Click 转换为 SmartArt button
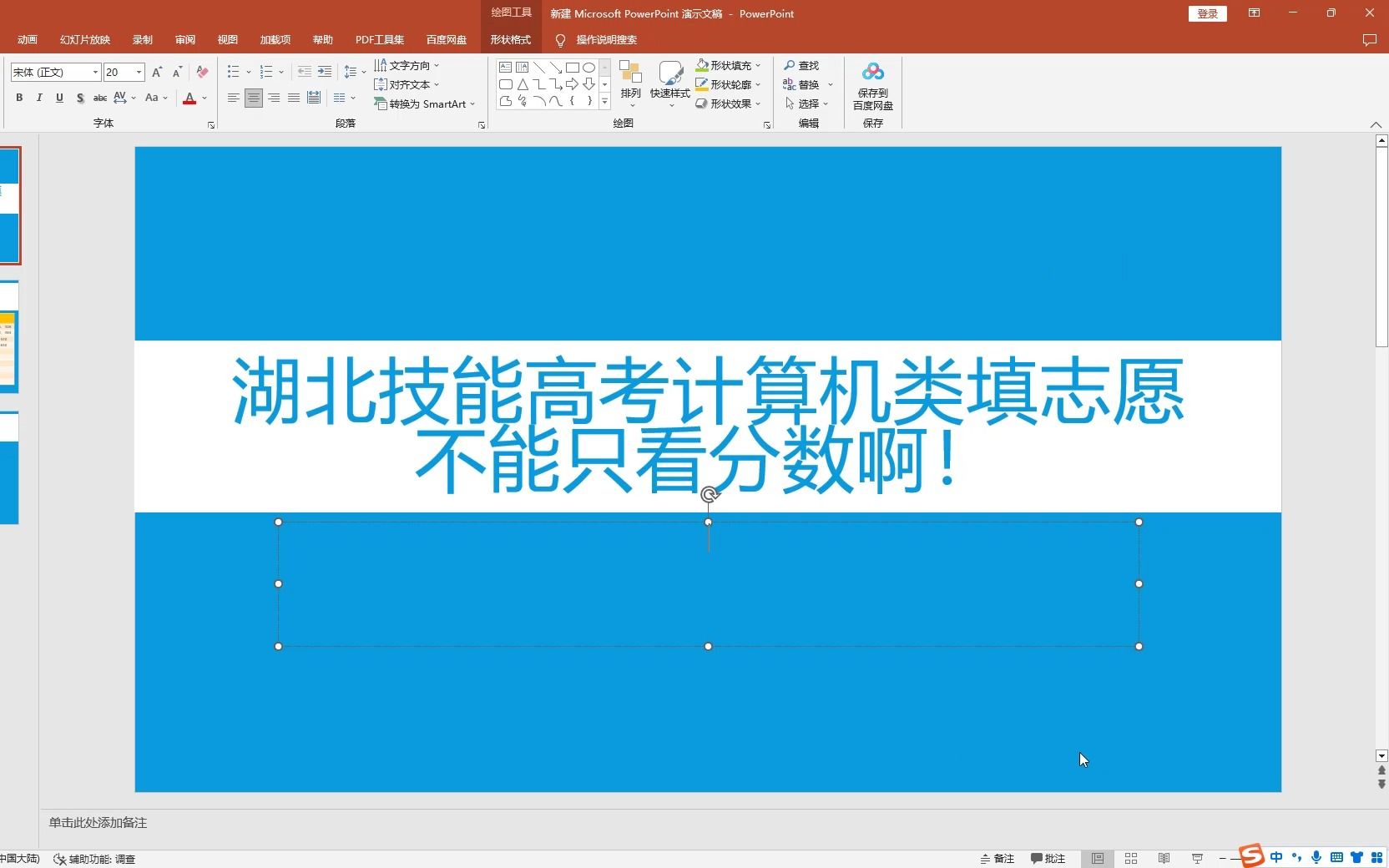This screenshot has width=1389, height=868. pos(425,103)
